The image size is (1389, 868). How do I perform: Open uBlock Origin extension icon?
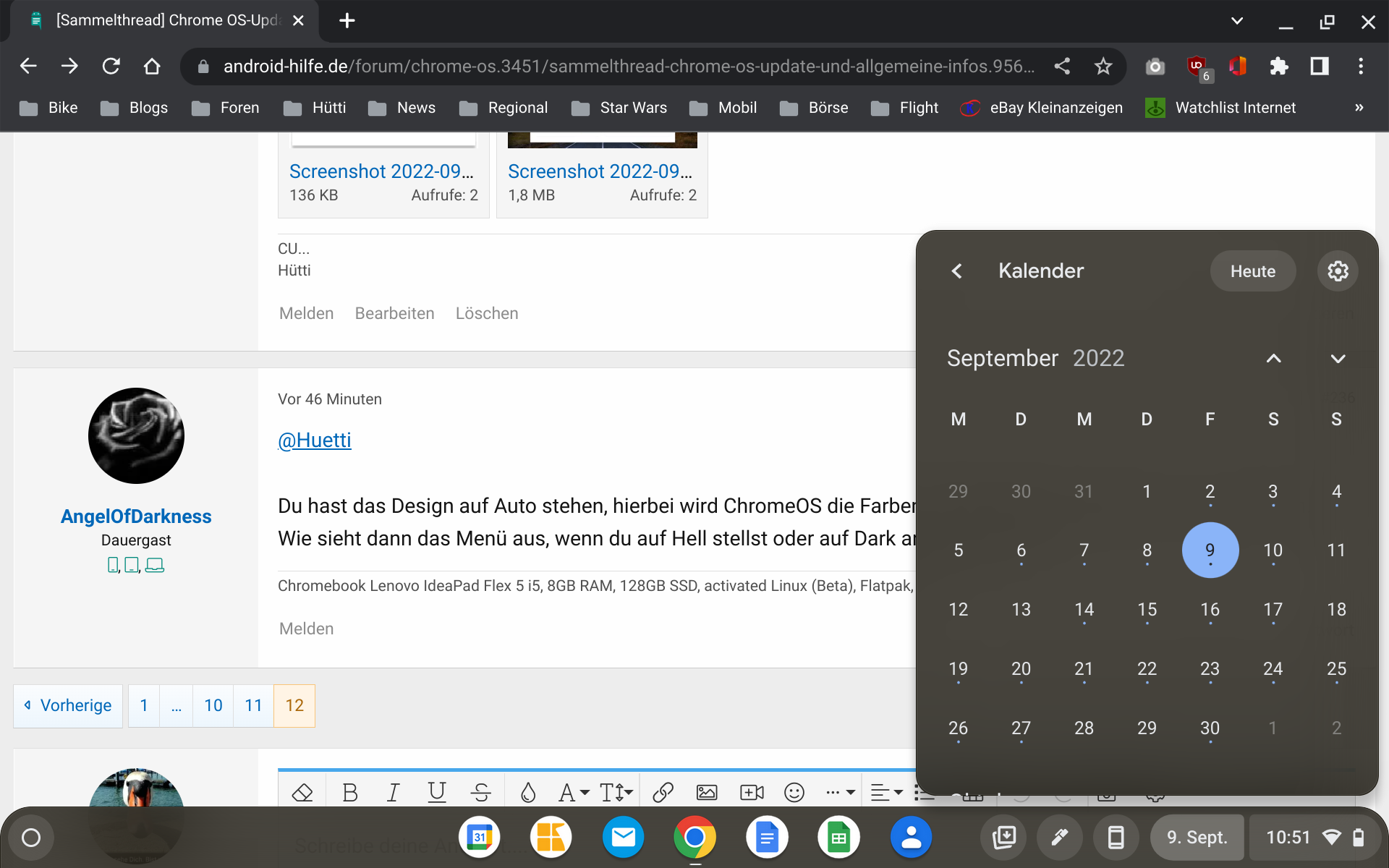coord(1197,67)
